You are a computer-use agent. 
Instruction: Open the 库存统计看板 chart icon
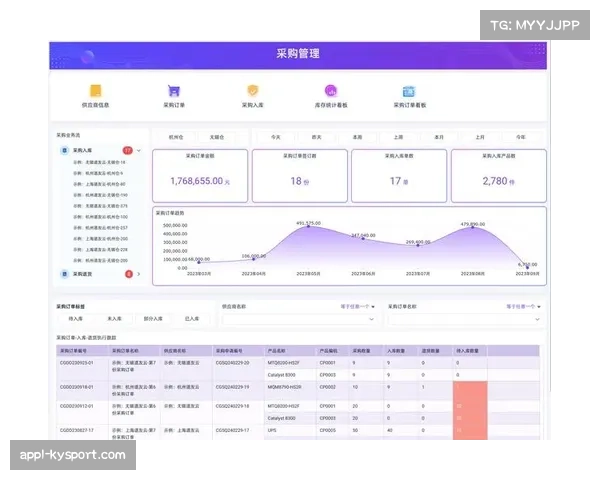tap(331, 91)
